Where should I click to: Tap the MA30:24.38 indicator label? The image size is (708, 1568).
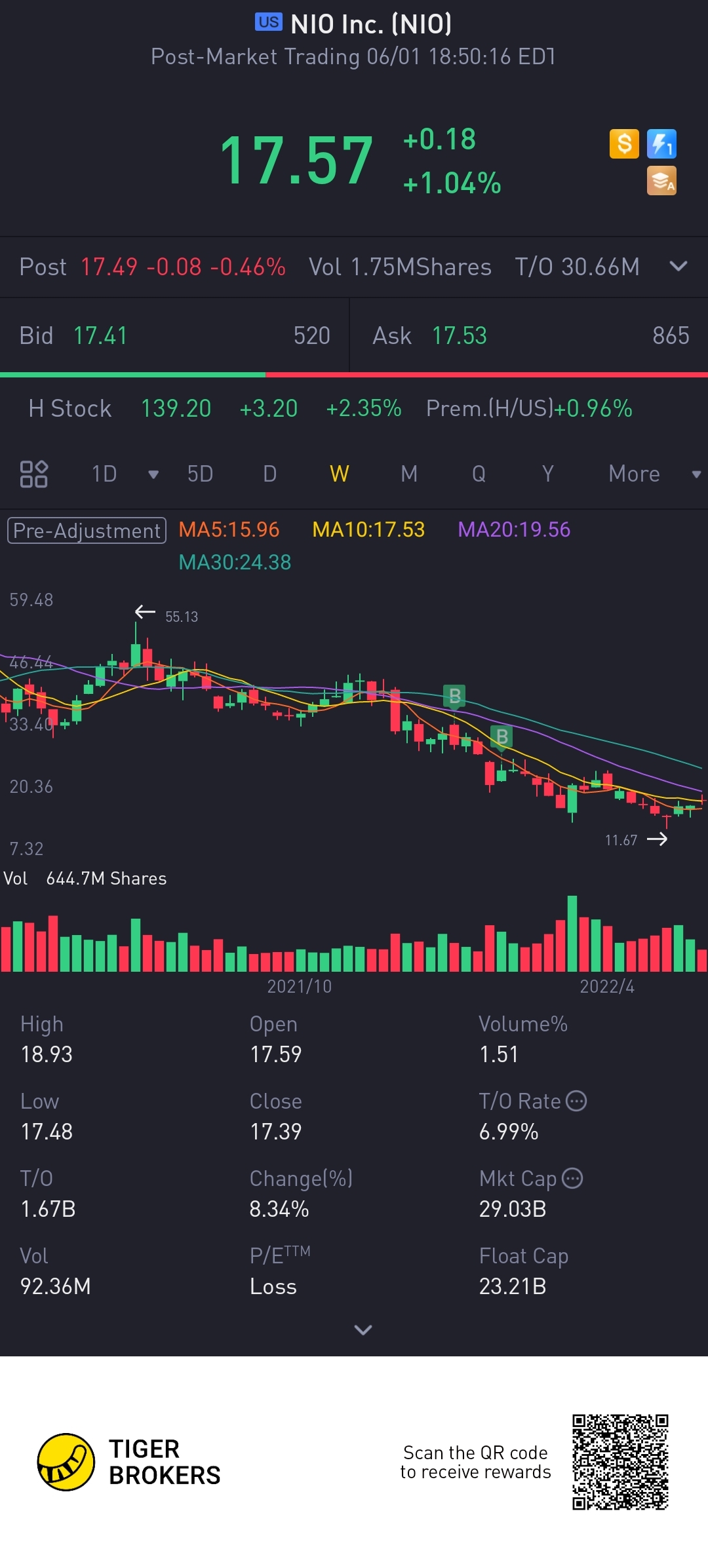coord(235,562)
